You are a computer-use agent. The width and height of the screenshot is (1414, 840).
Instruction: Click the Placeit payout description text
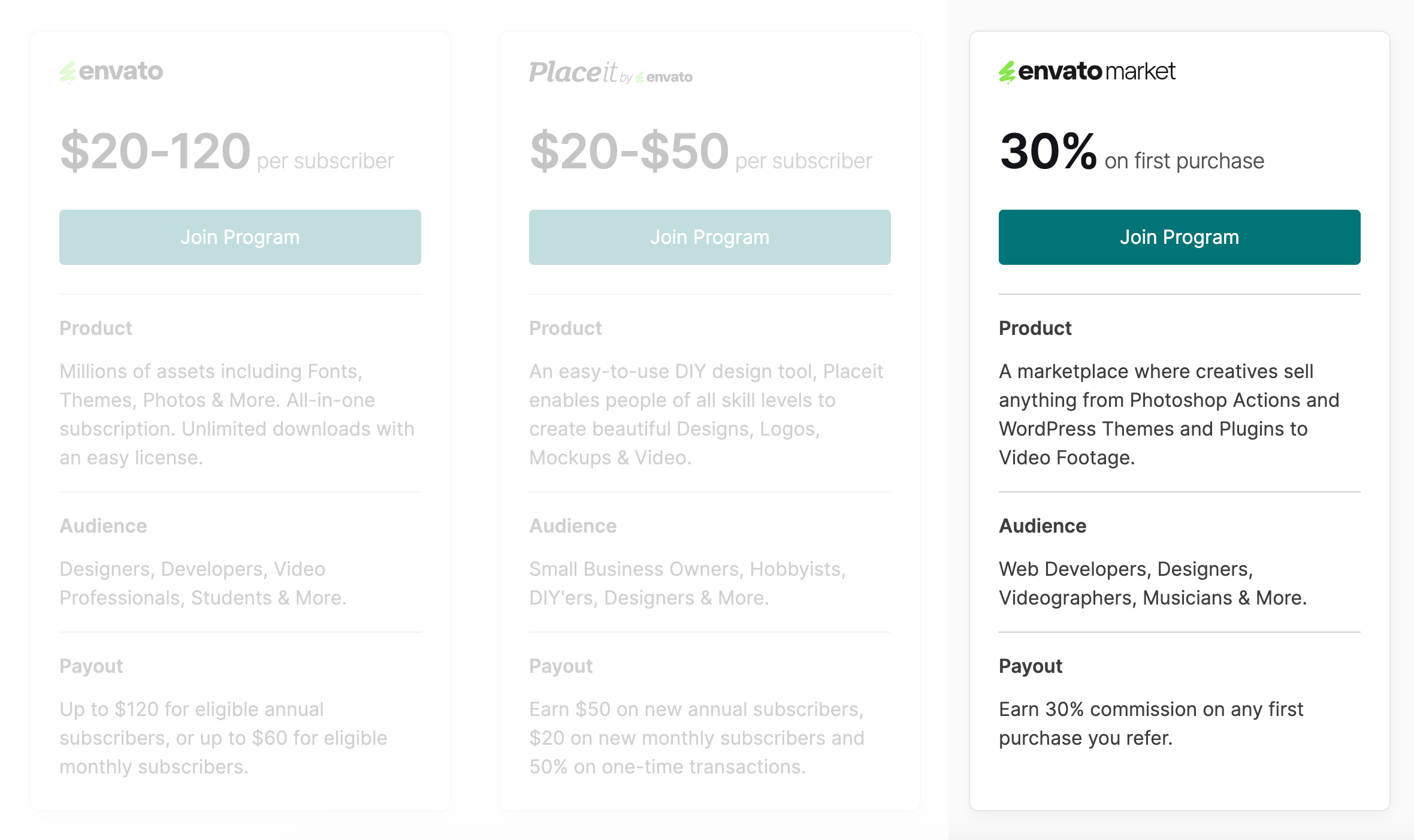pyautogui.click(x=697, y=737)
